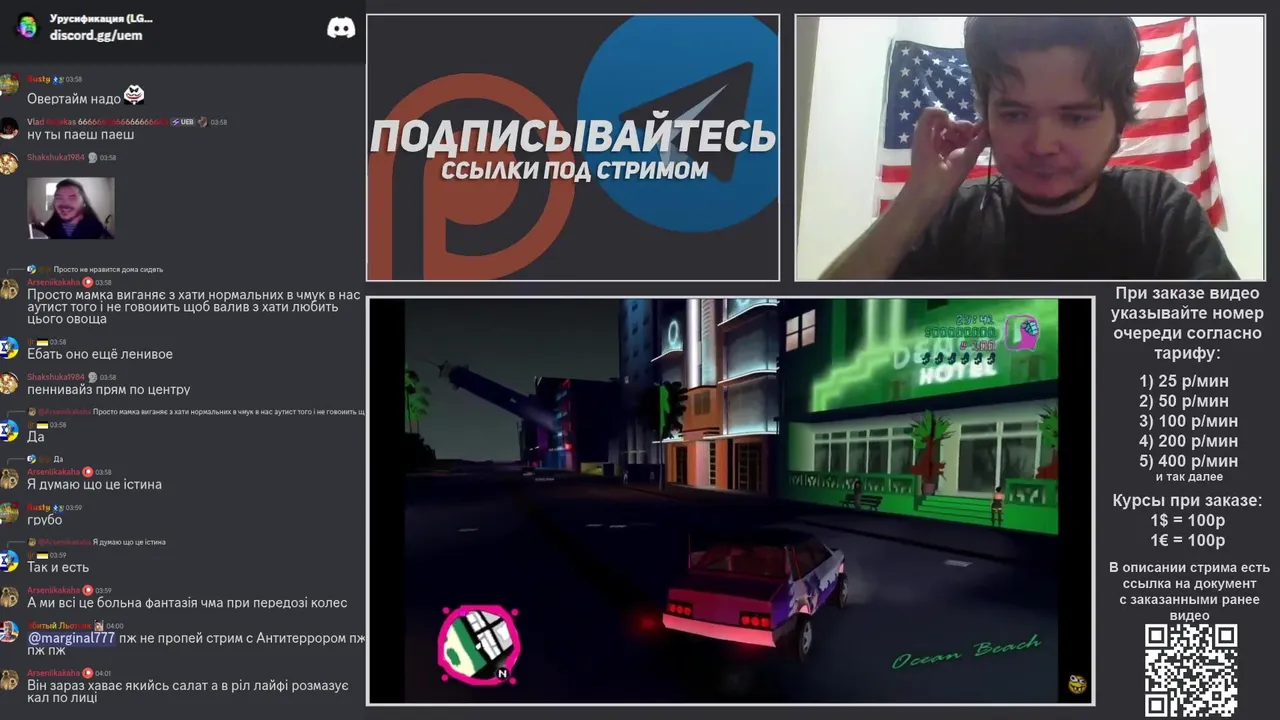Open the discord.gg/uem invite link
Screen dimensions: 1280x720
pyautogui.click(x=96, y=35)
